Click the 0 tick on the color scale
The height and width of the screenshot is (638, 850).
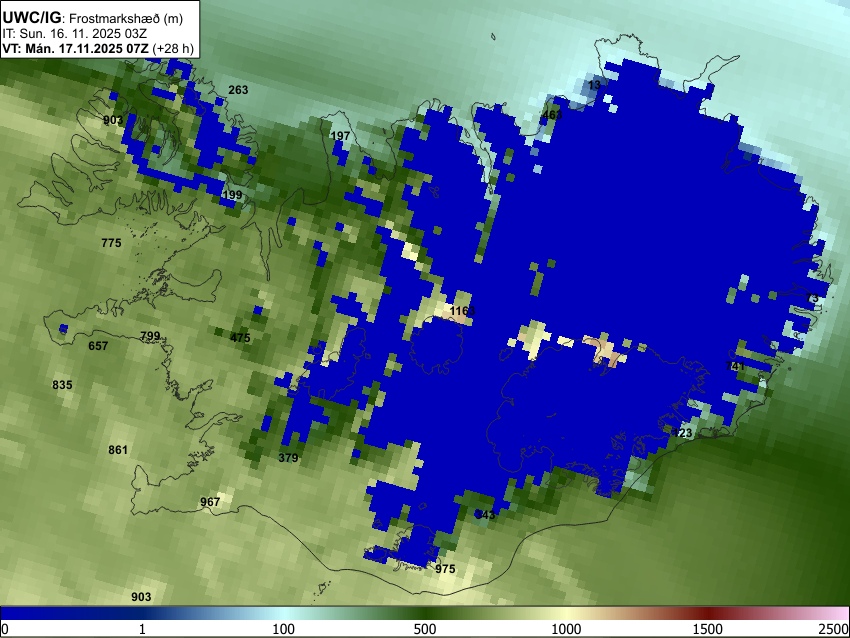[5, 629]
